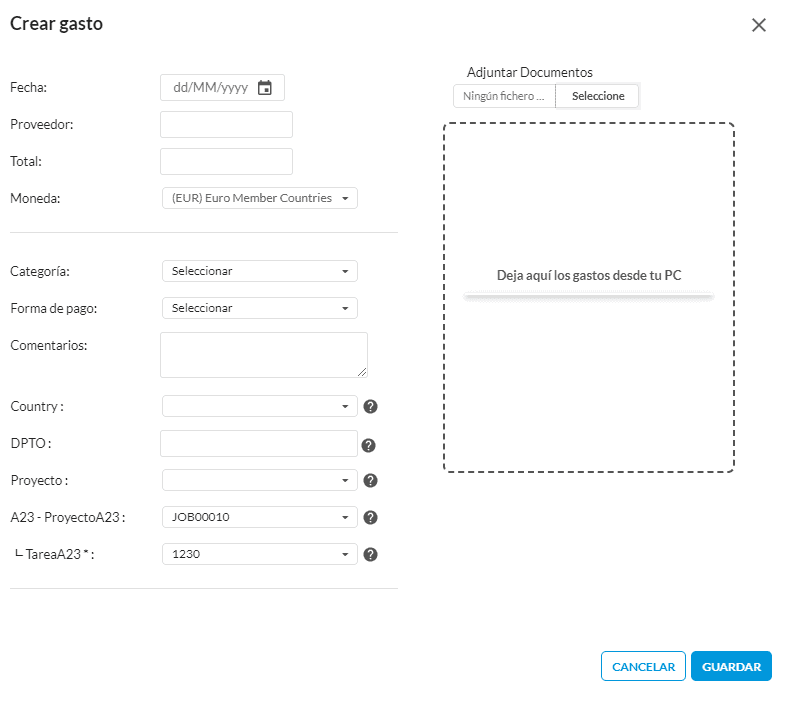Click help icon next to Proyecto dropdown

tap(370, 480)
